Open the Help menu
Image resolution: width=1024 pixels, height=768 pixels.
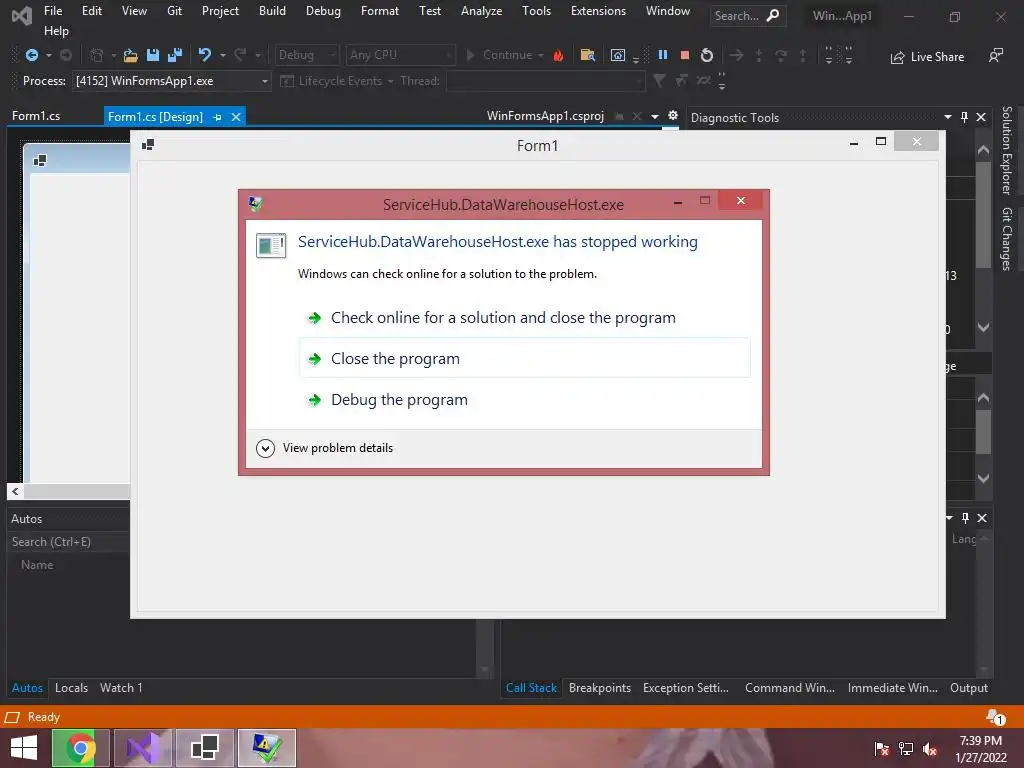click(x=56, y=31)
